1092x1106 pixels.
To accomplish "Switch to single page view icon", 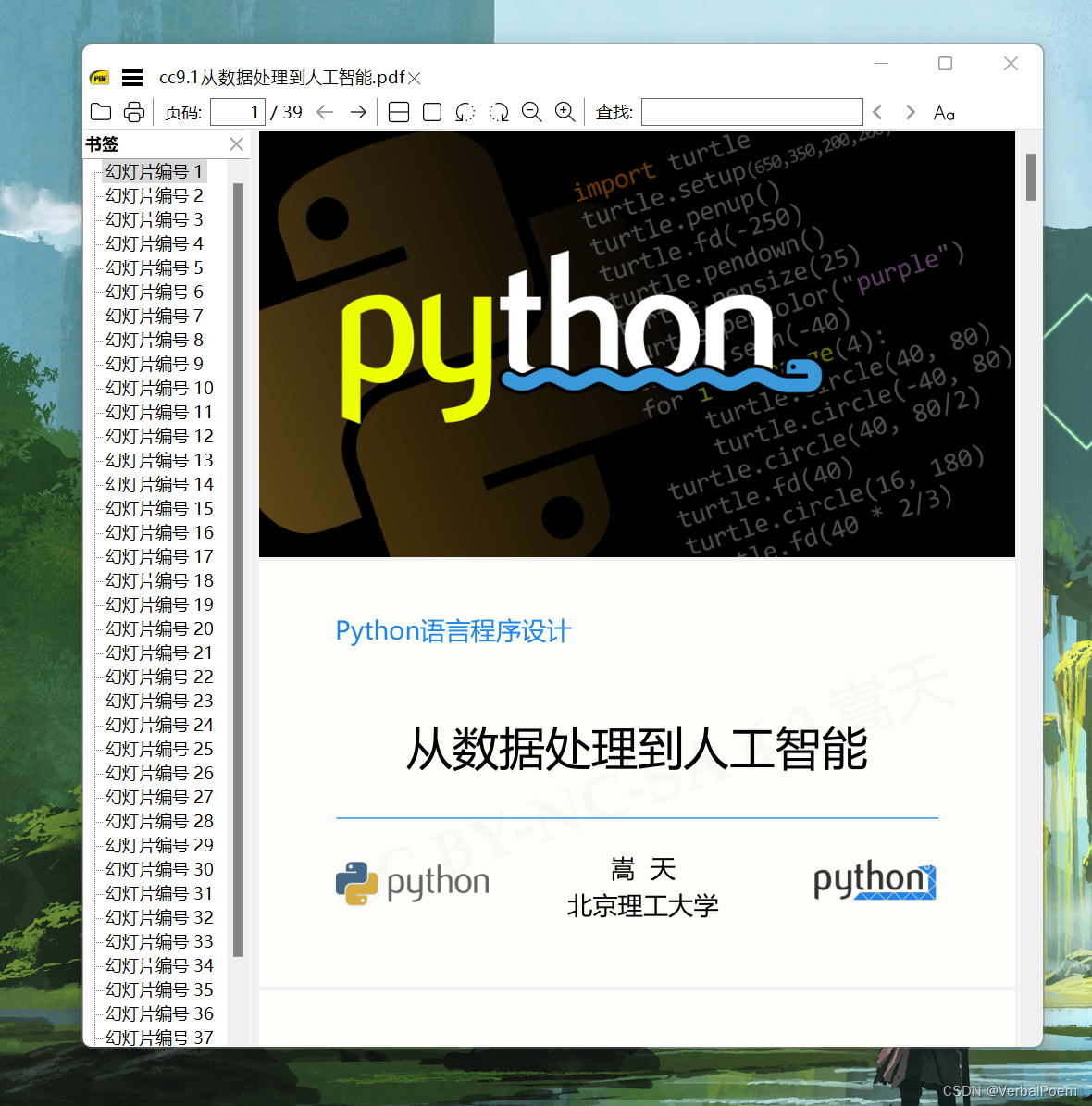I will 432,112.
